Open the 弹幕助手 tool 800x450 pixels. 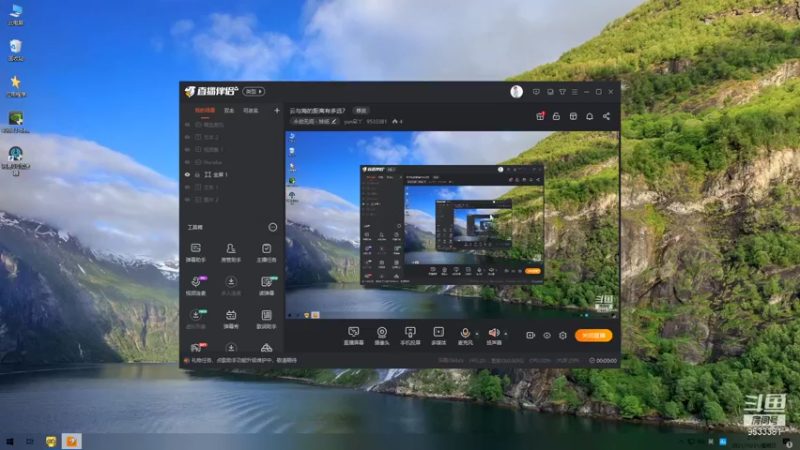click(195, 253)
